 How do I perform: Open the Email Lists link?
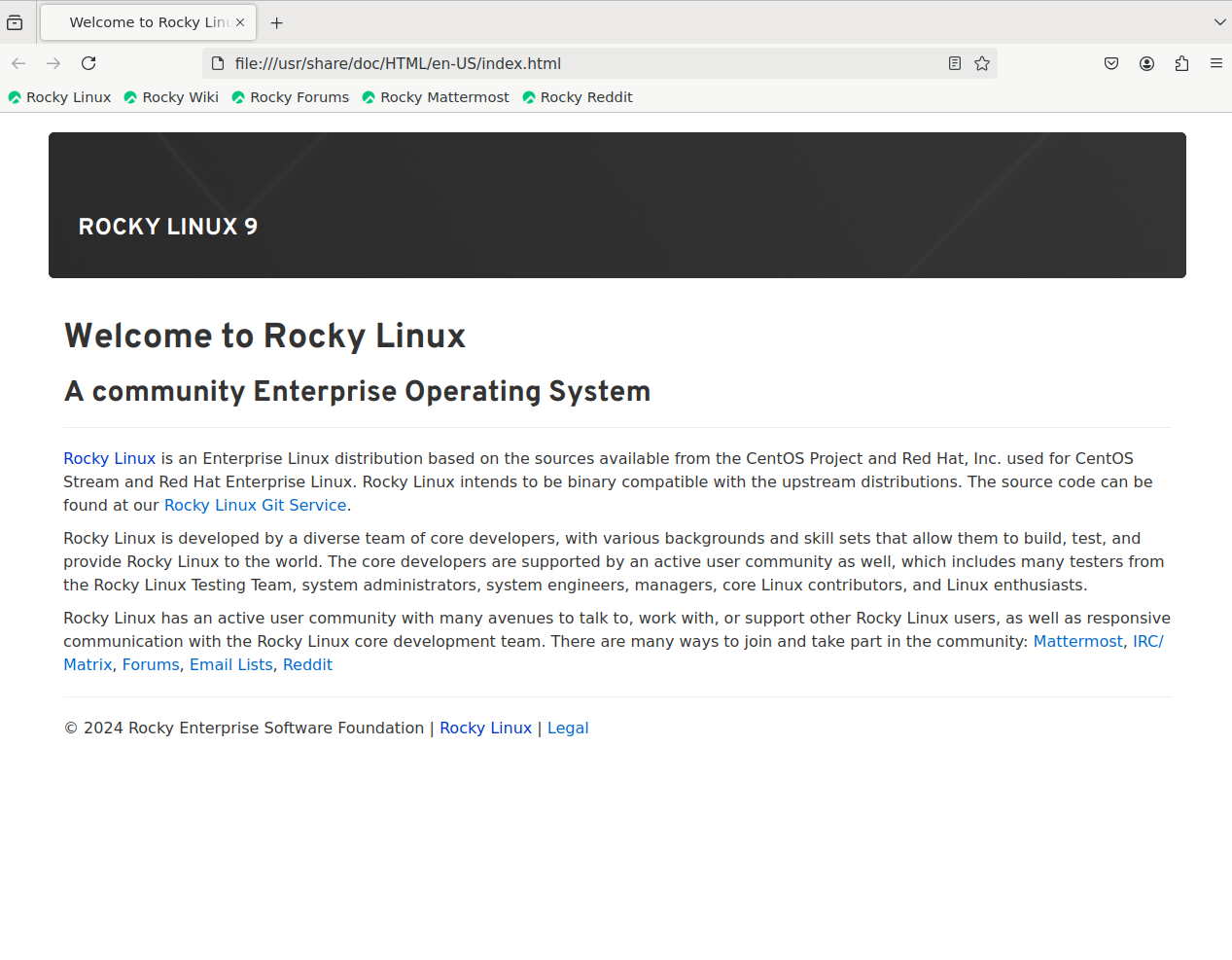tap(231, 664)
